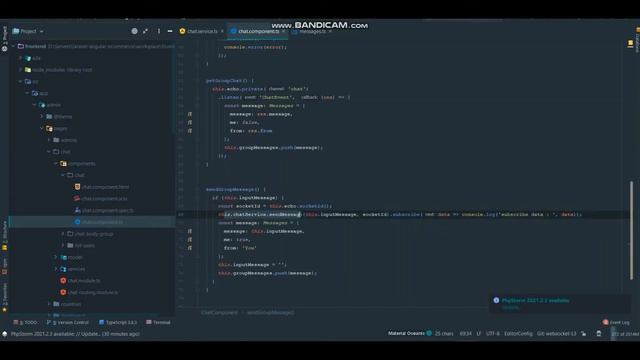This screenshot has width=640, height=360.
Task: Open Project panel options (vertical dots)
Action: pyautogui.click(x=159, y=31)
